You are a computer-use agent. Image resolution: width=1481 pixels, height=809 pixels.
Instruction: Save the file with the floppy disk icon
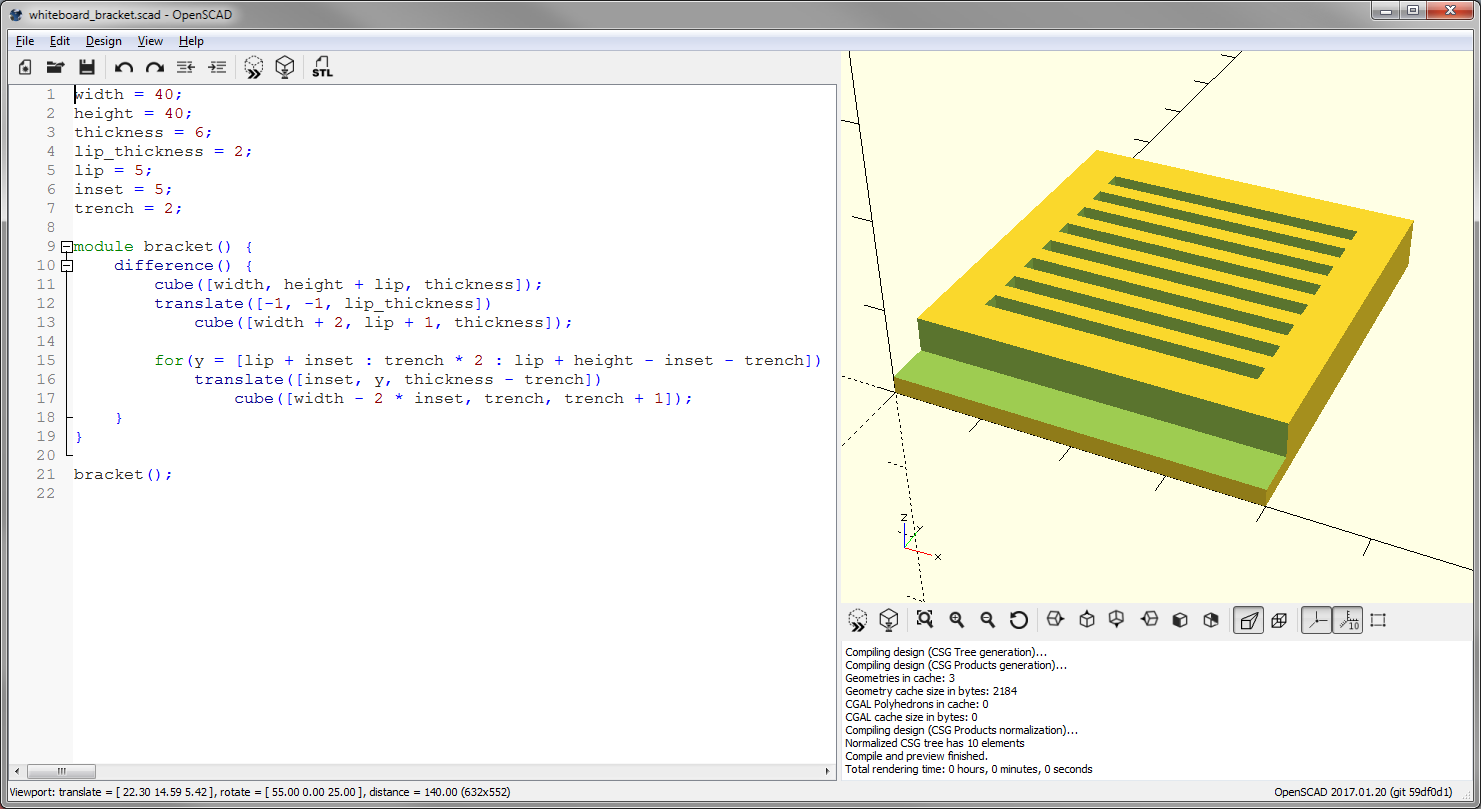click(x=87, y=67)
